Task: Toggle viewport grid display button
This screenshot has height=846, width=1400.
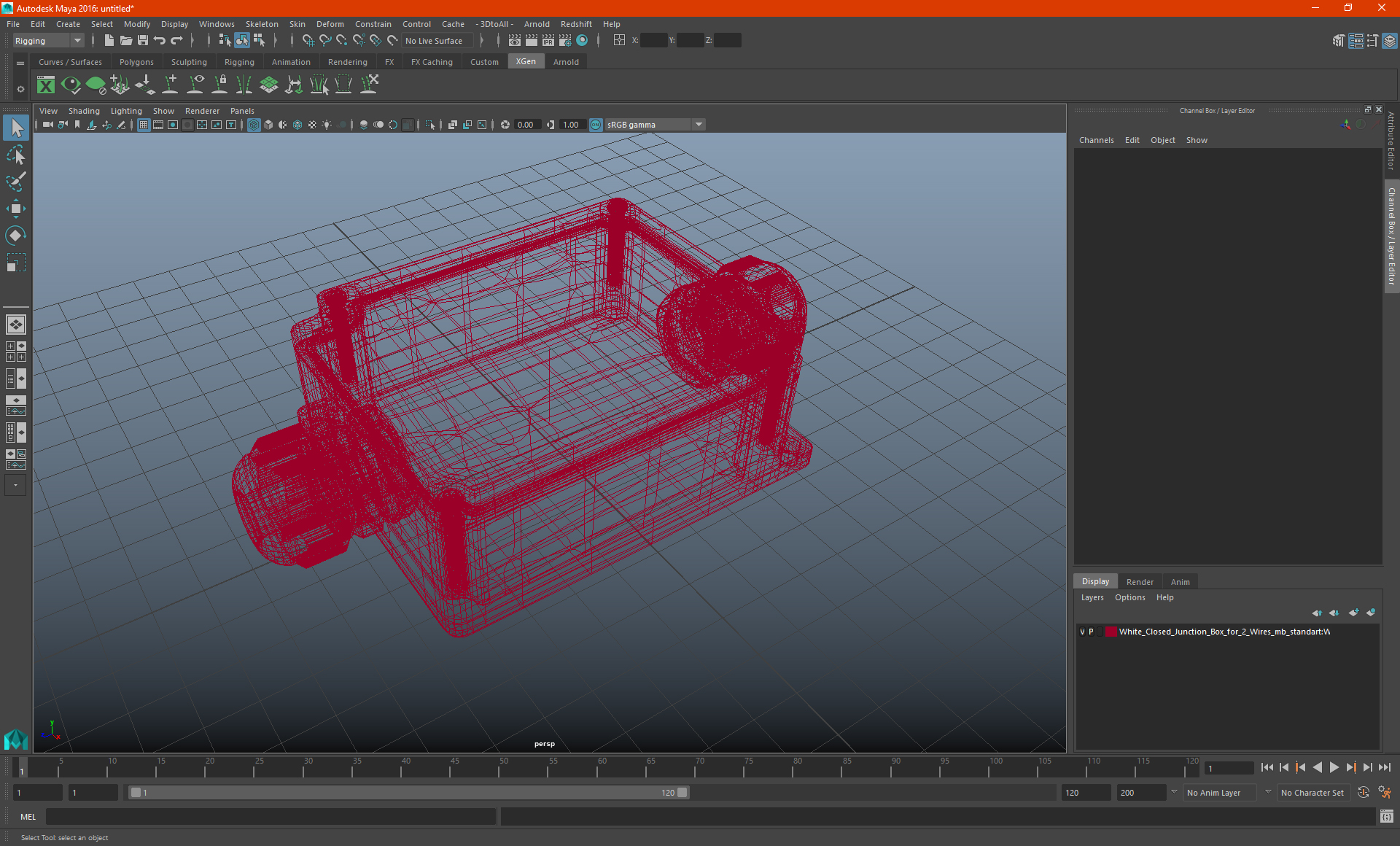Action: (x=144, y=125)
